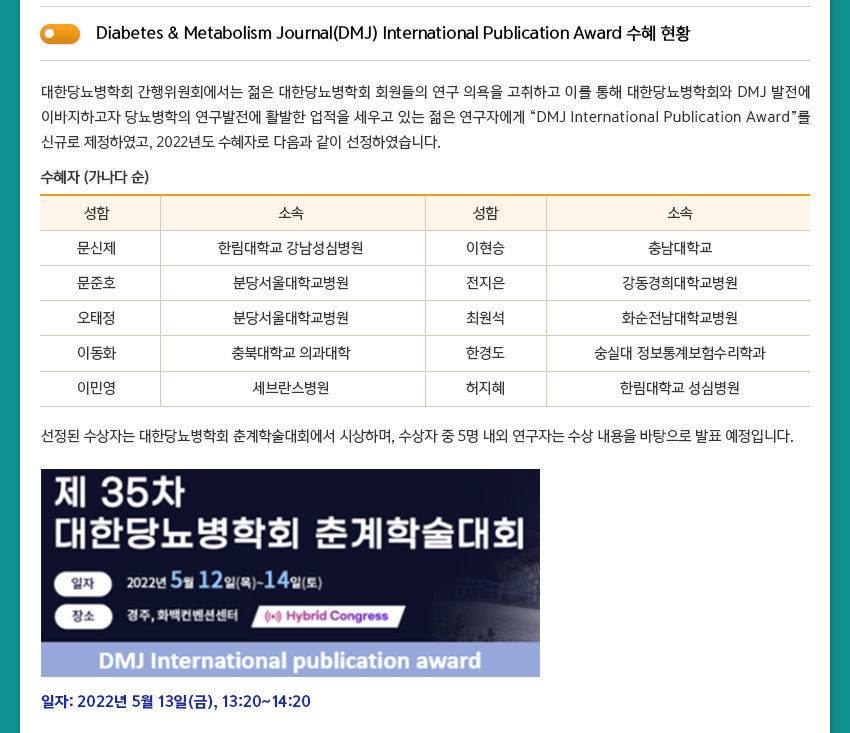Click the second 성함 column header

click(485, 213)
